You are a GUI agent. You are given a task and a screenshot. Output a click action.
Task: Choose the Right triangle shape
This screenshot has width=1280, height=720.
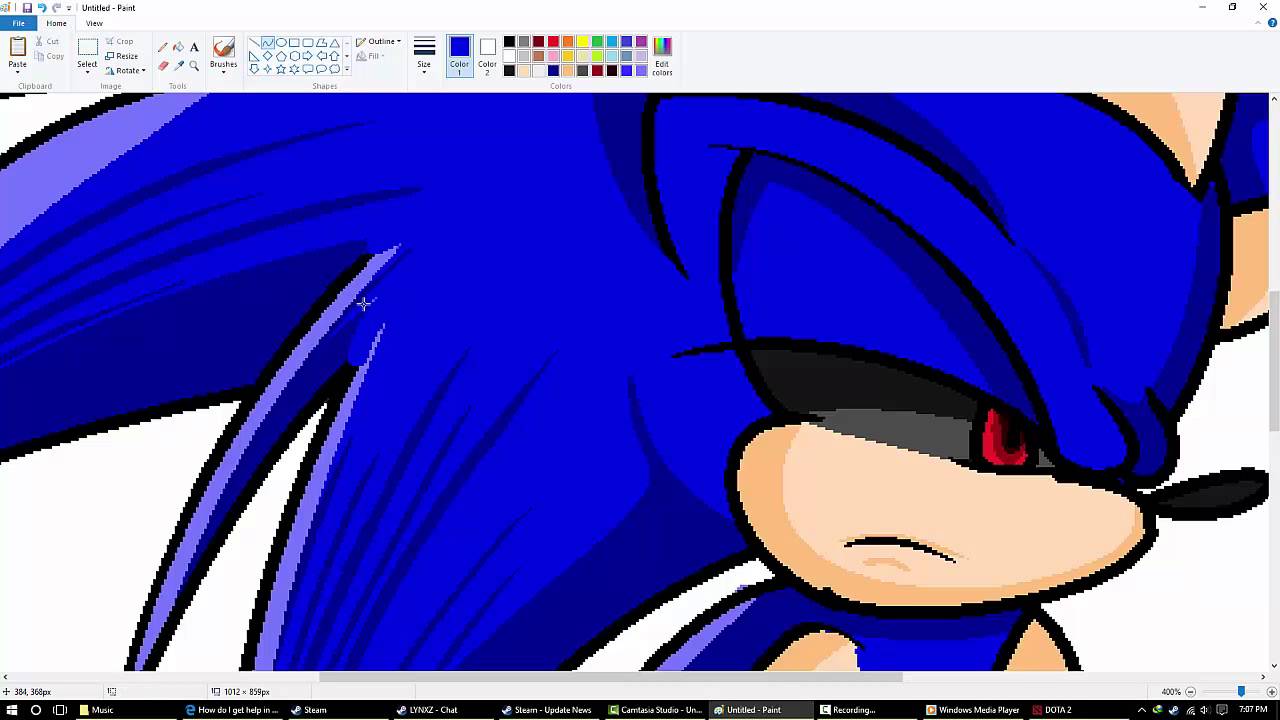pos(255,56)
